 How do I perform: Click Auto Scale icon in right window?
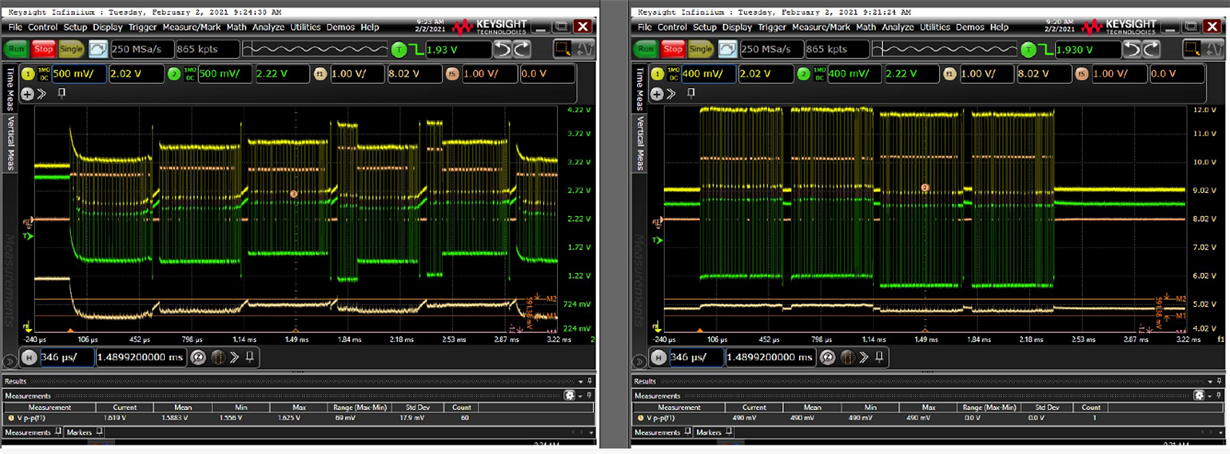pos(728,49)
